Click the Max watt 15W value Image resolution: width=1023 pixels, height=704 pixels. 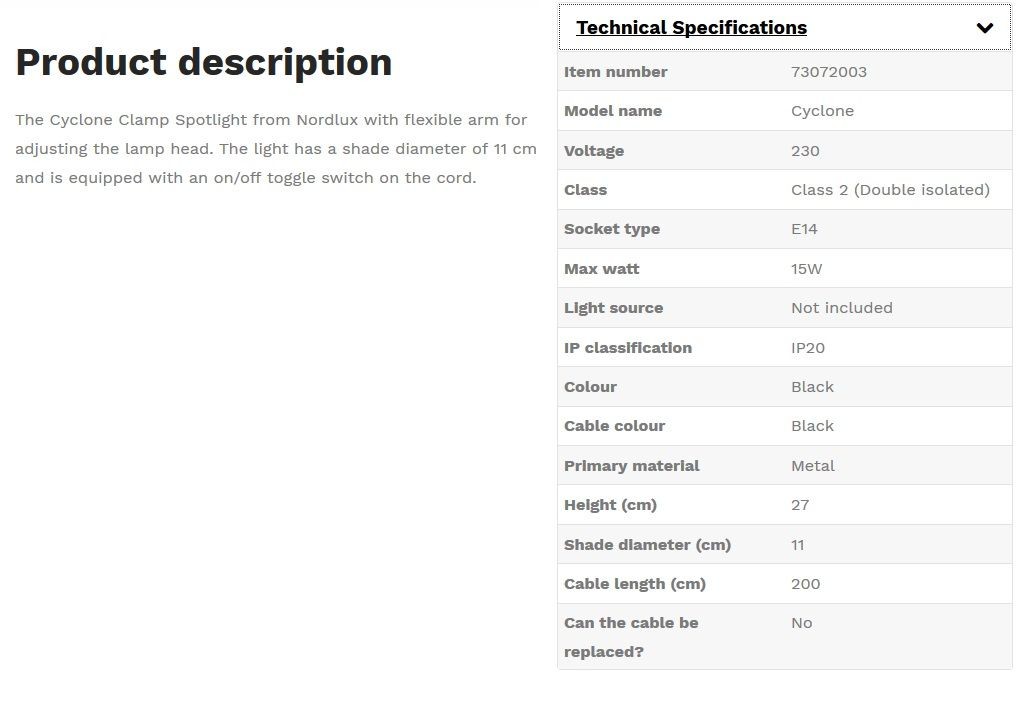(806, 269)
